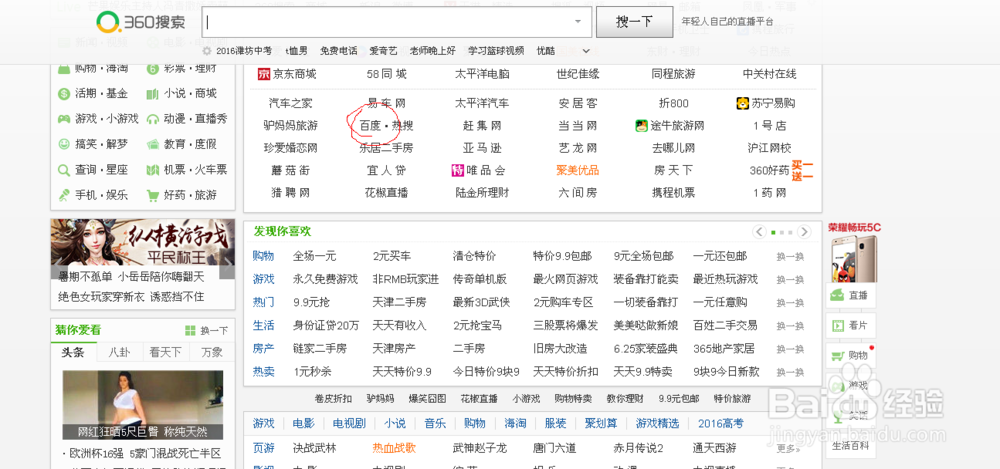Click the 活期·基金 coin icon
The image size is (1000, 469).
pos(64,94)
